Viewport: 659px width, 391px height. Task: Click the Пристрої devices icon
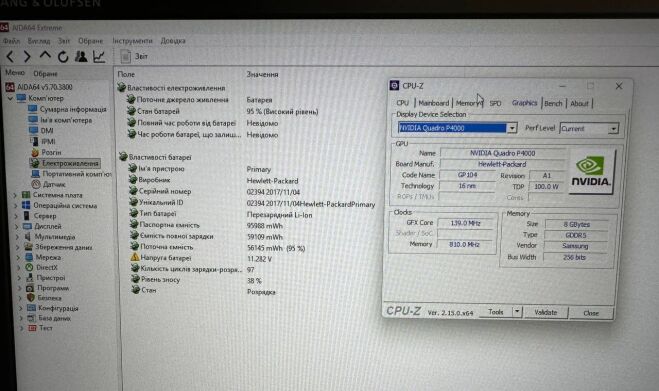pos(29,277)
